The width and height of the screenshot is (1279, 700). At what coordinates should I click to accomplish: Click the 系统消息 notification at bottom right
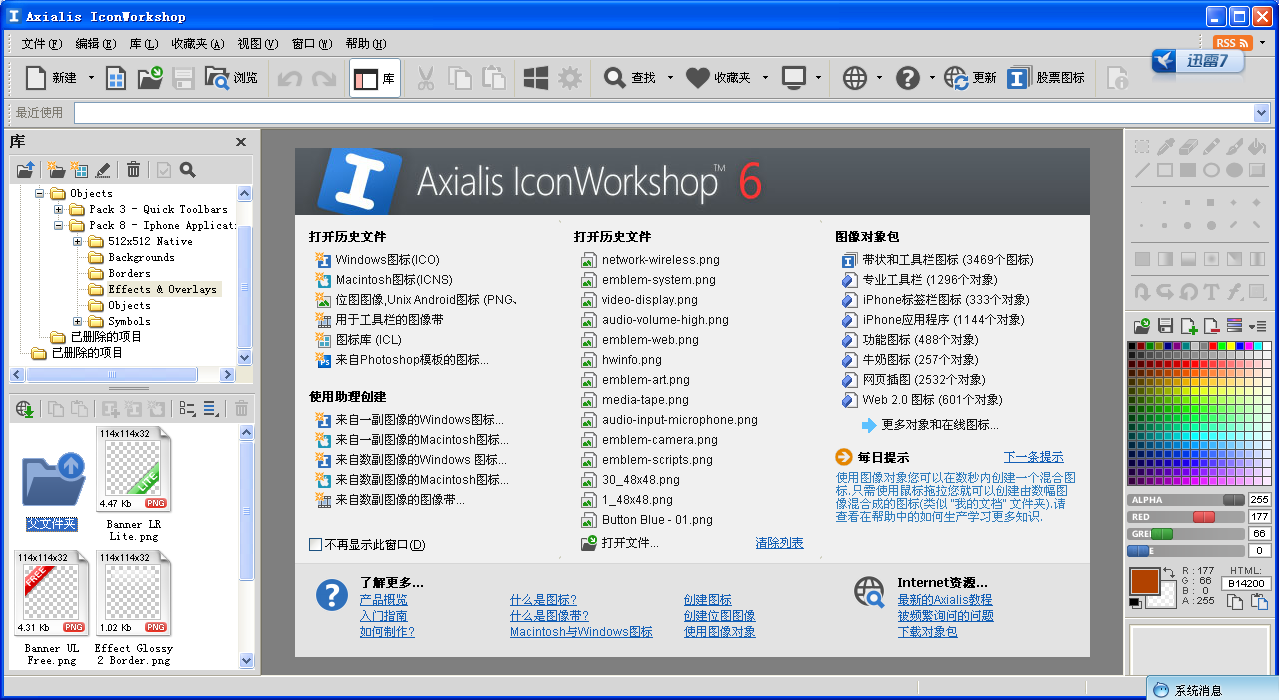point(1213,690)
